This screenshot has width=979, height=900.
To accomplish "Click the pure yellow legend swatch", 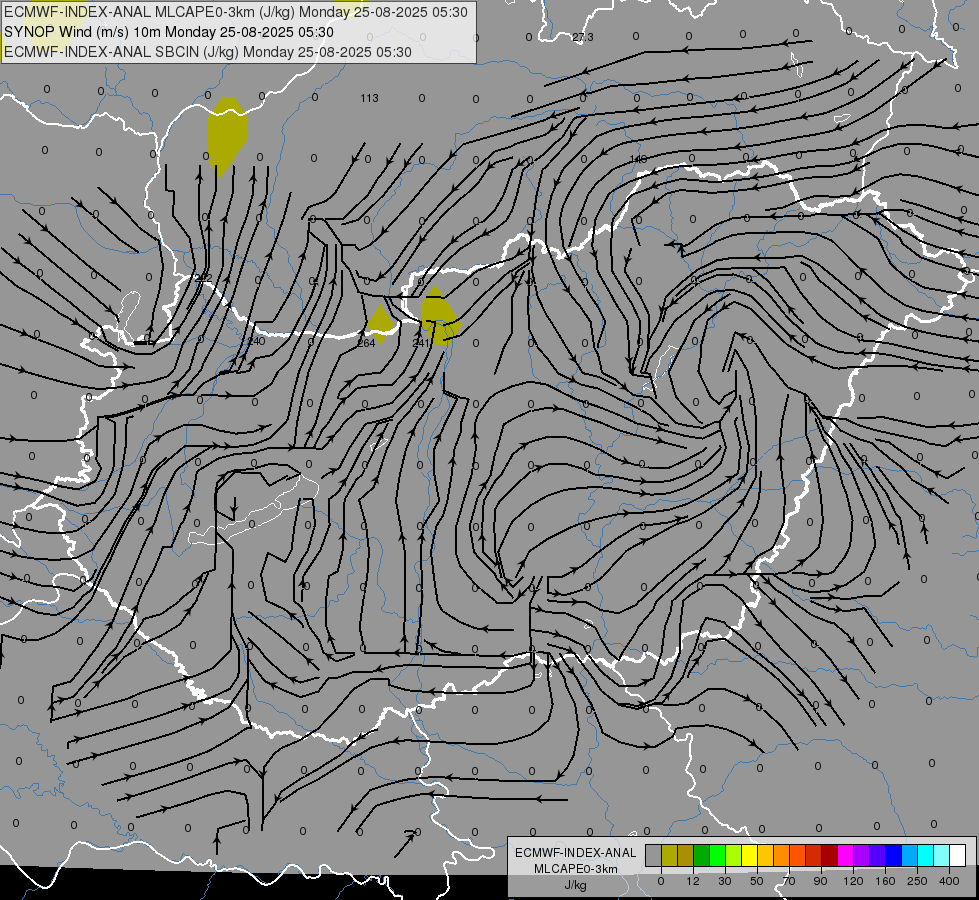I will [x=749, y=855].
